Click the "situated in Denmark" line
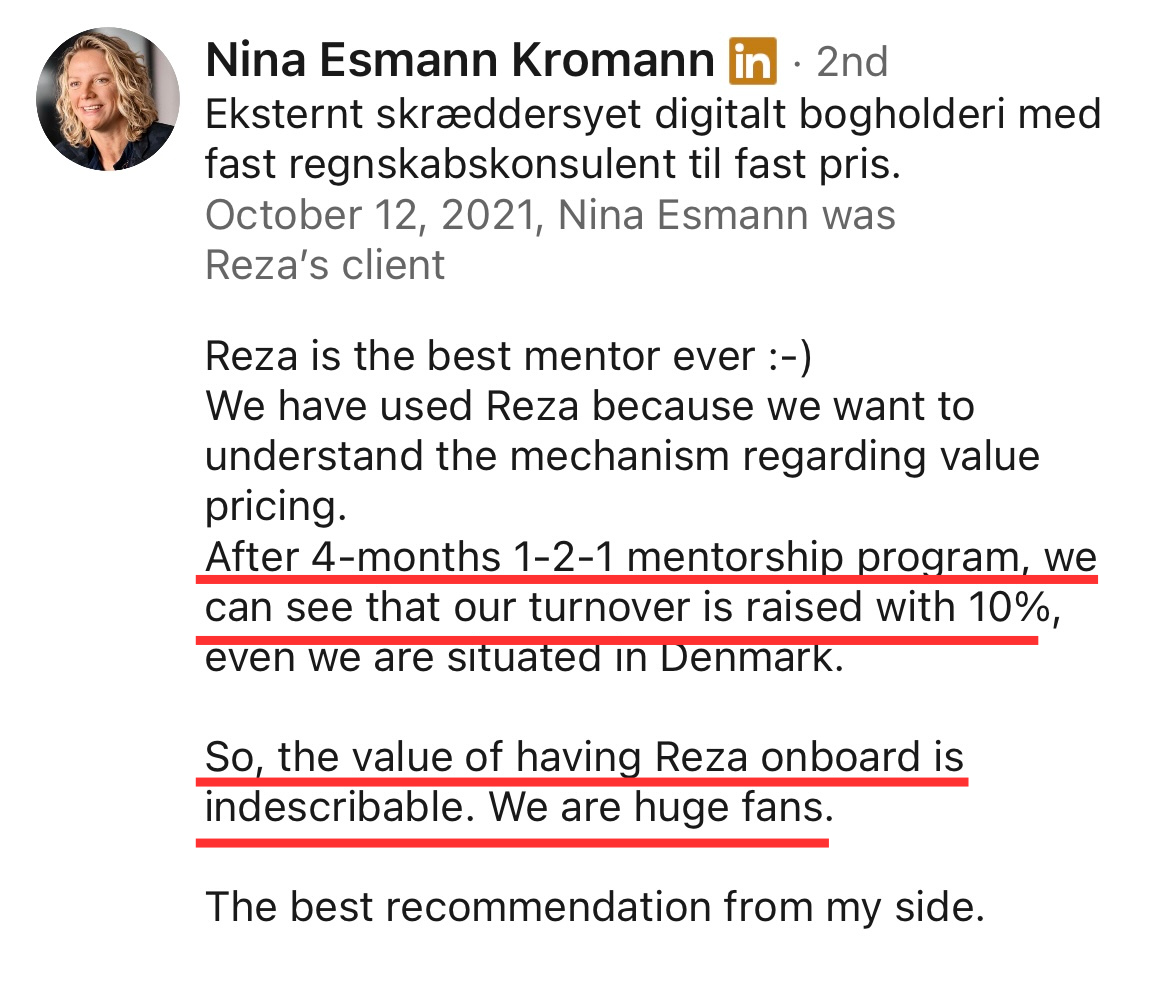The width and height of the screenshot is (1170, 988). pyautogui.click(x=524, y=657)
